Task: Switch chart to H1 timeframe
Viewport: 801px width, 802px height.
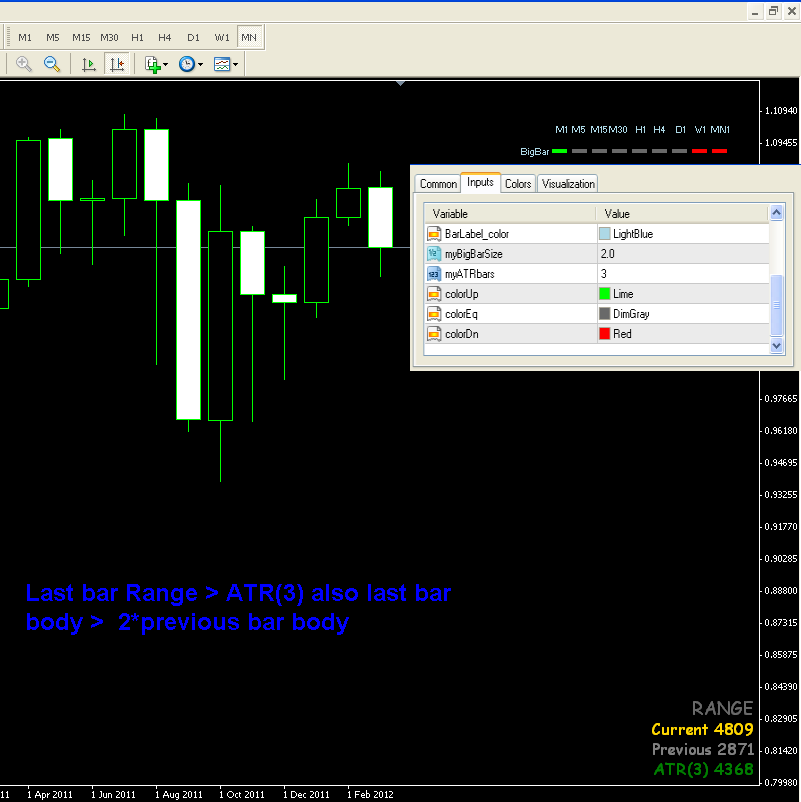Action: [x=137, y=37]
